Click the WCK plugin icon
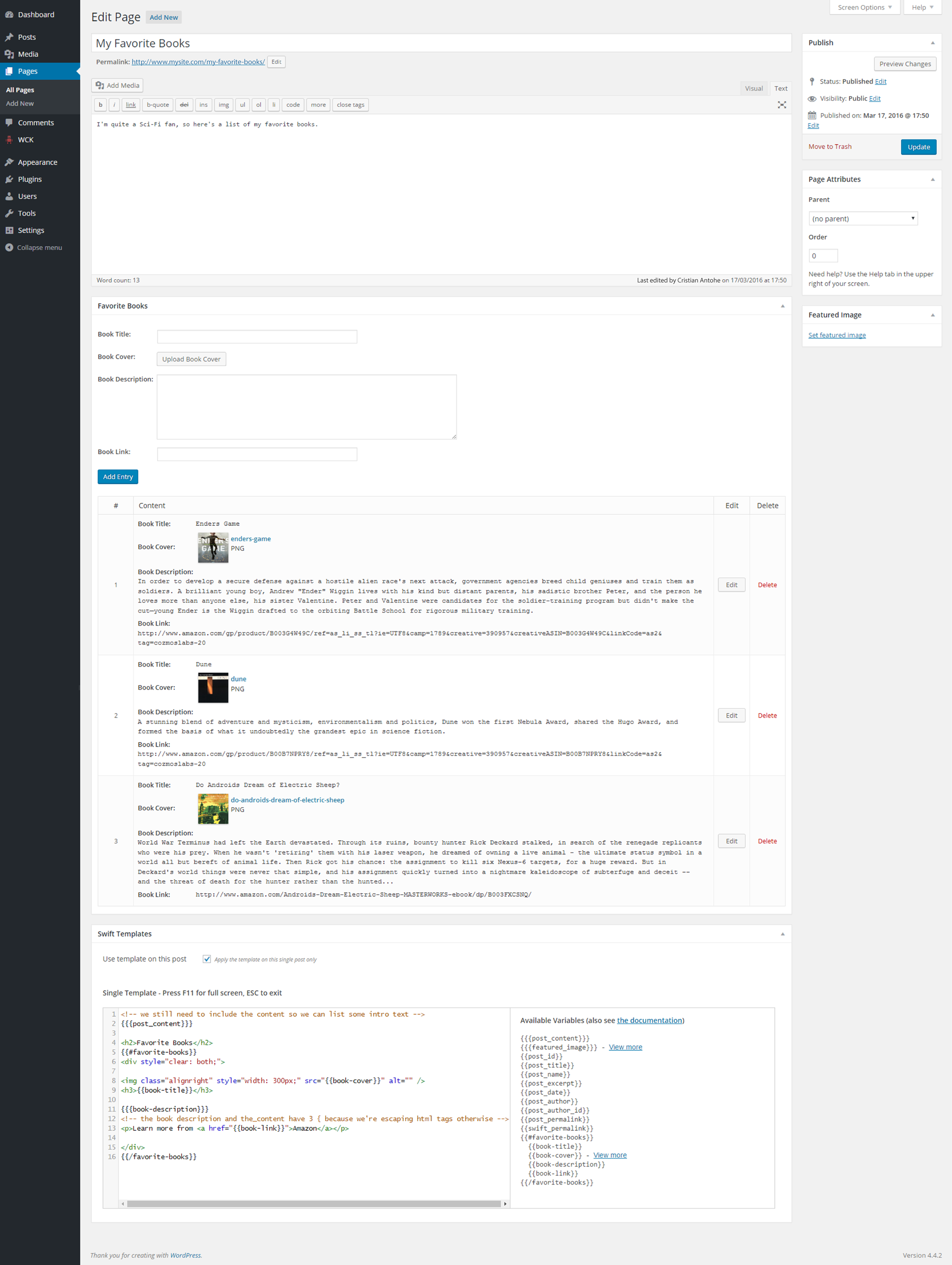Screen dimensions: 952x1265 (9, 140)
